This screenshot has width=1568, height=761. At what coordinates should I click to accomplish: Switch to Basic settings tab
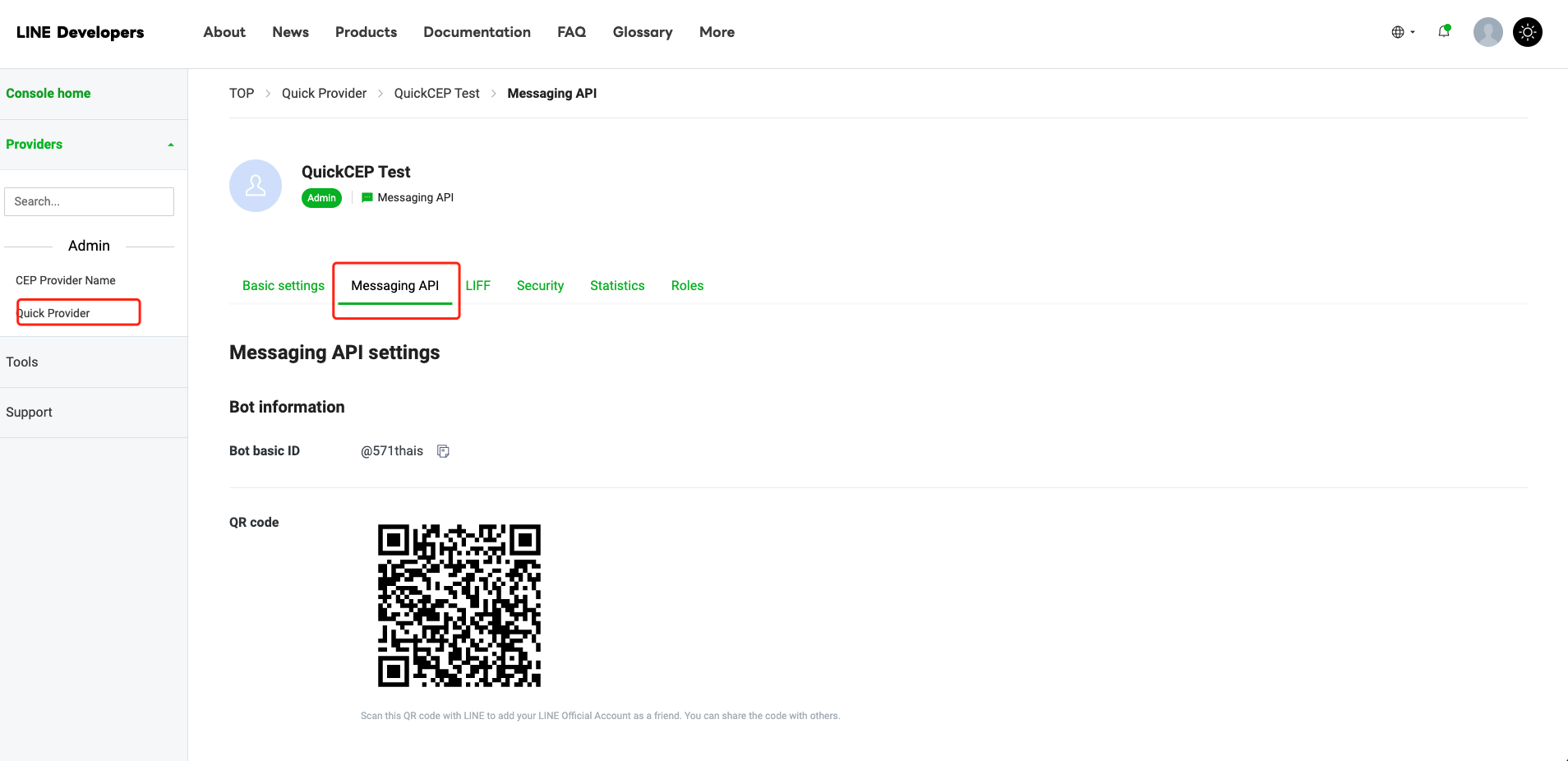pyautogui.click(x=284, y=286)
